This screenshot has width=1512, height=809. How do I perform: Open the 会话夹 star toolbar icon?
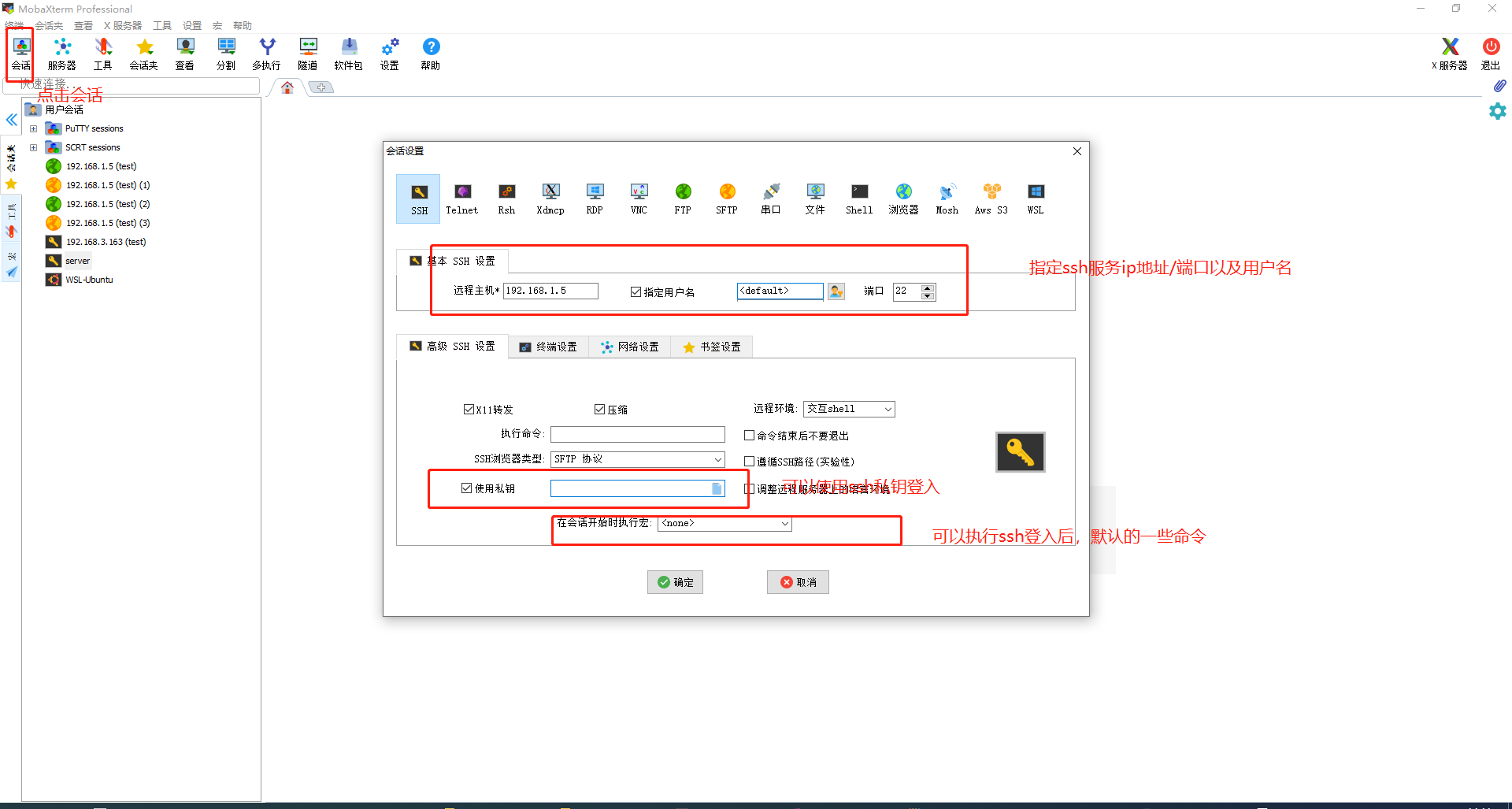point(144,54)
